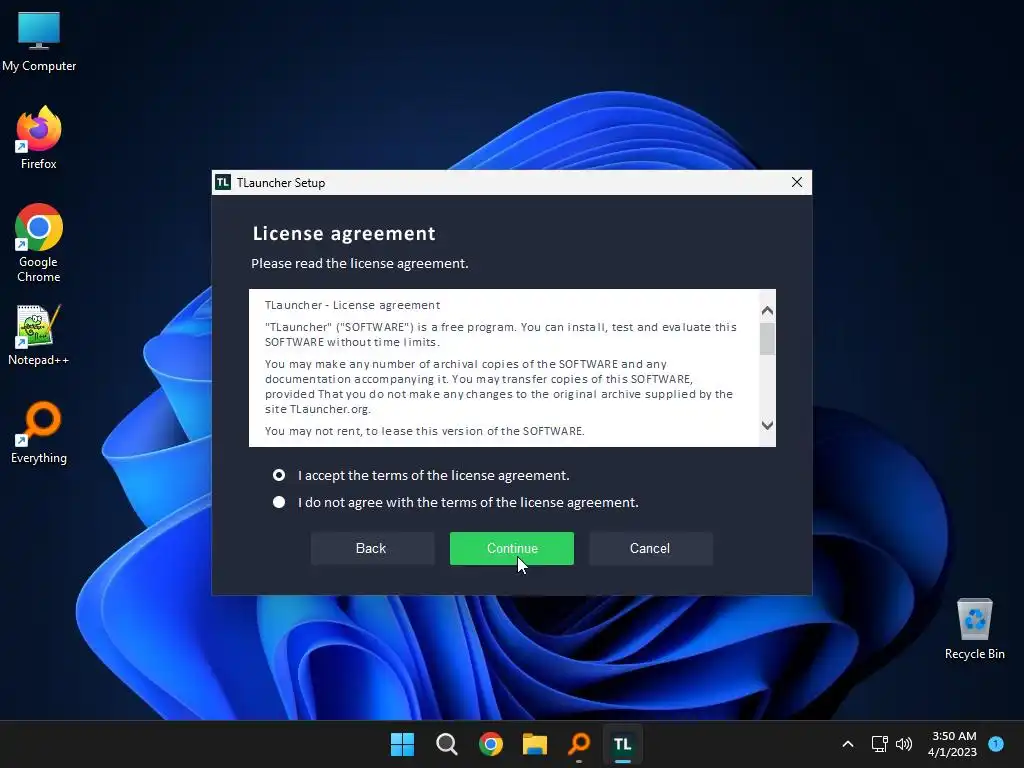Viewport: 1024px width, 768px height.
Task: Open the Everything search desktop shortcut
Action: (39, 432)
